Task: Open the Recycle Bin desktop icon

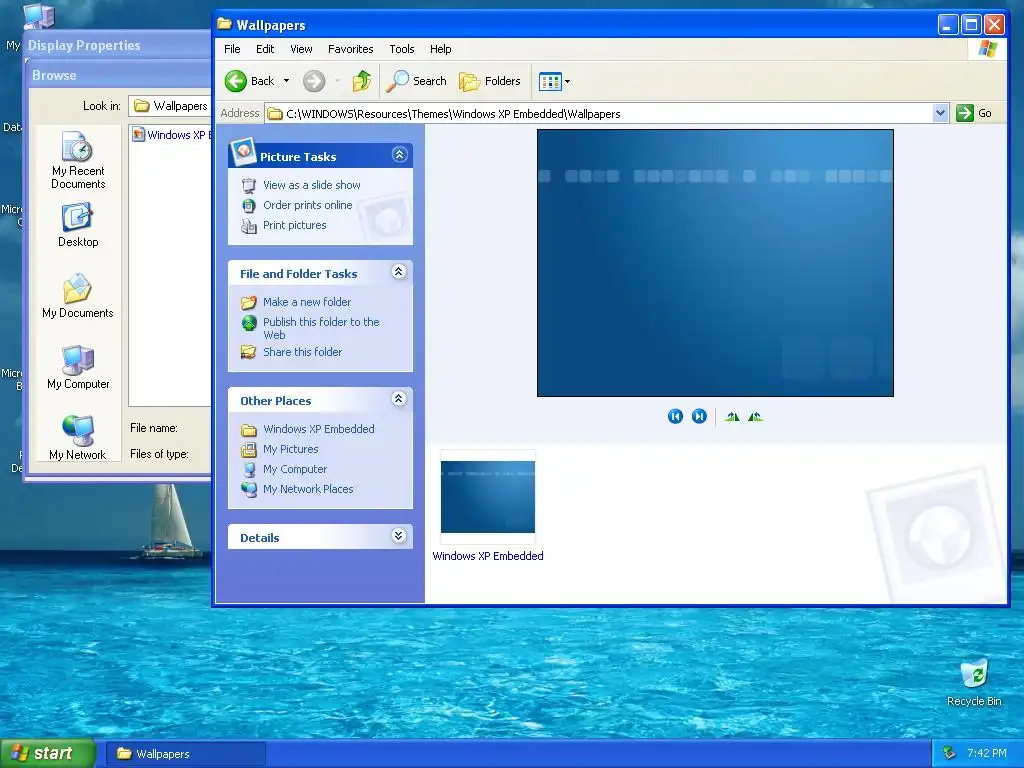Action: tap(974, 683)
